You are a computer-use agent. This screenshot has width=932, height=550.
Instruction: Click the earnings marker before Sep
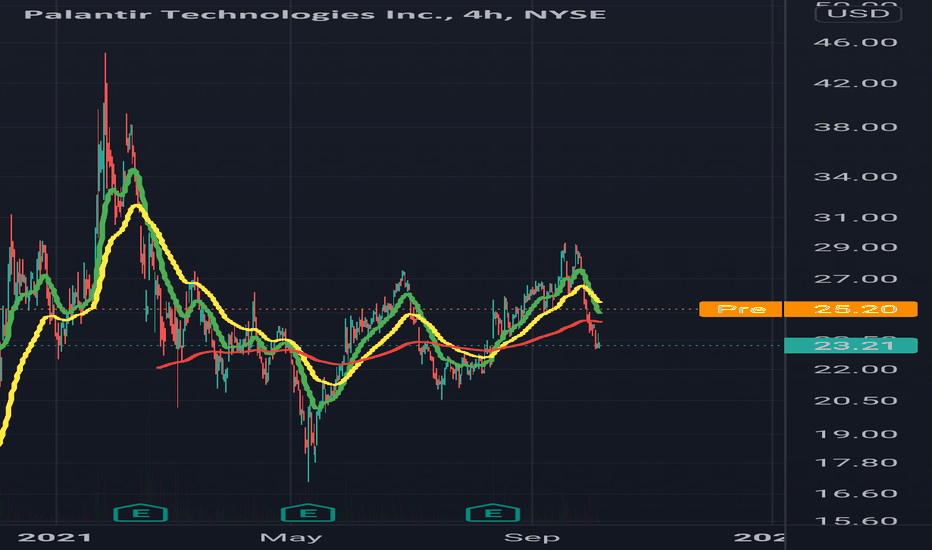(493, 513)
